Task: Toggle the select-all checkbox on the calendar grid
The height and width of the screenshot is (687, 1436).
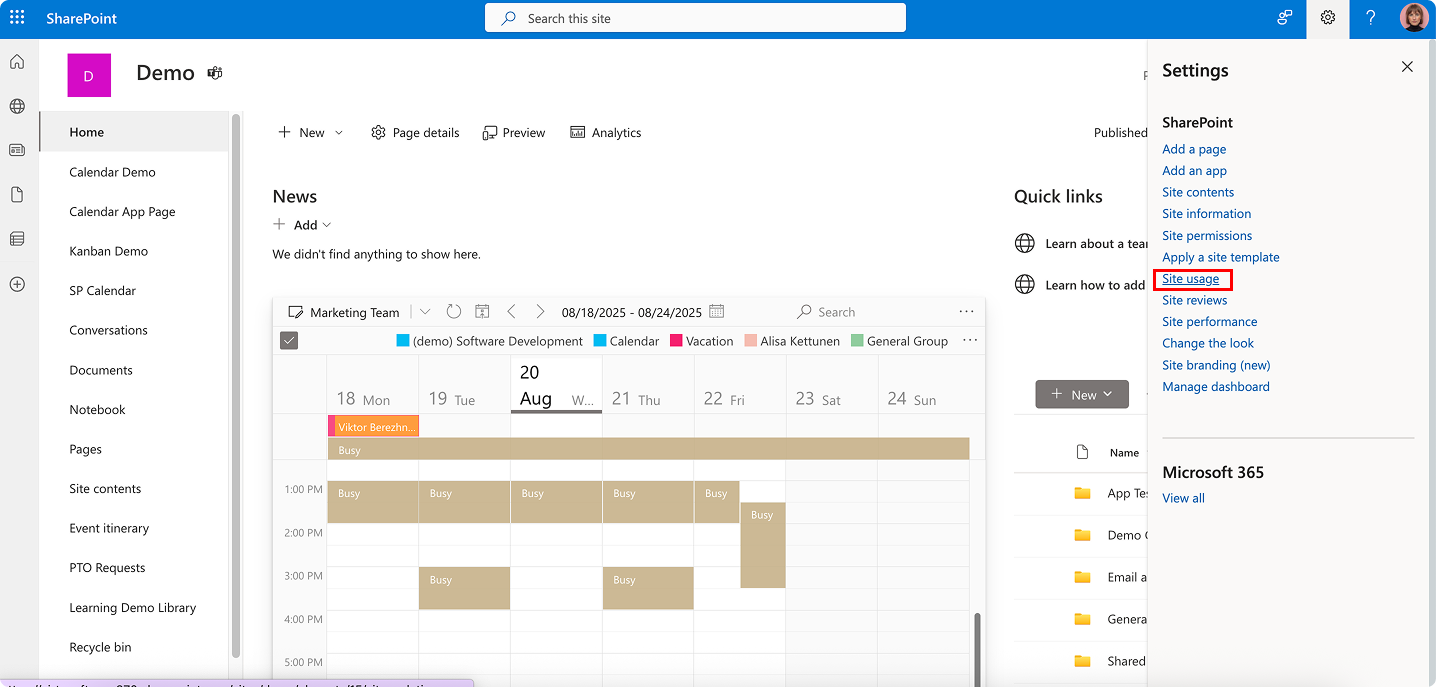Action: coord(289,340)
